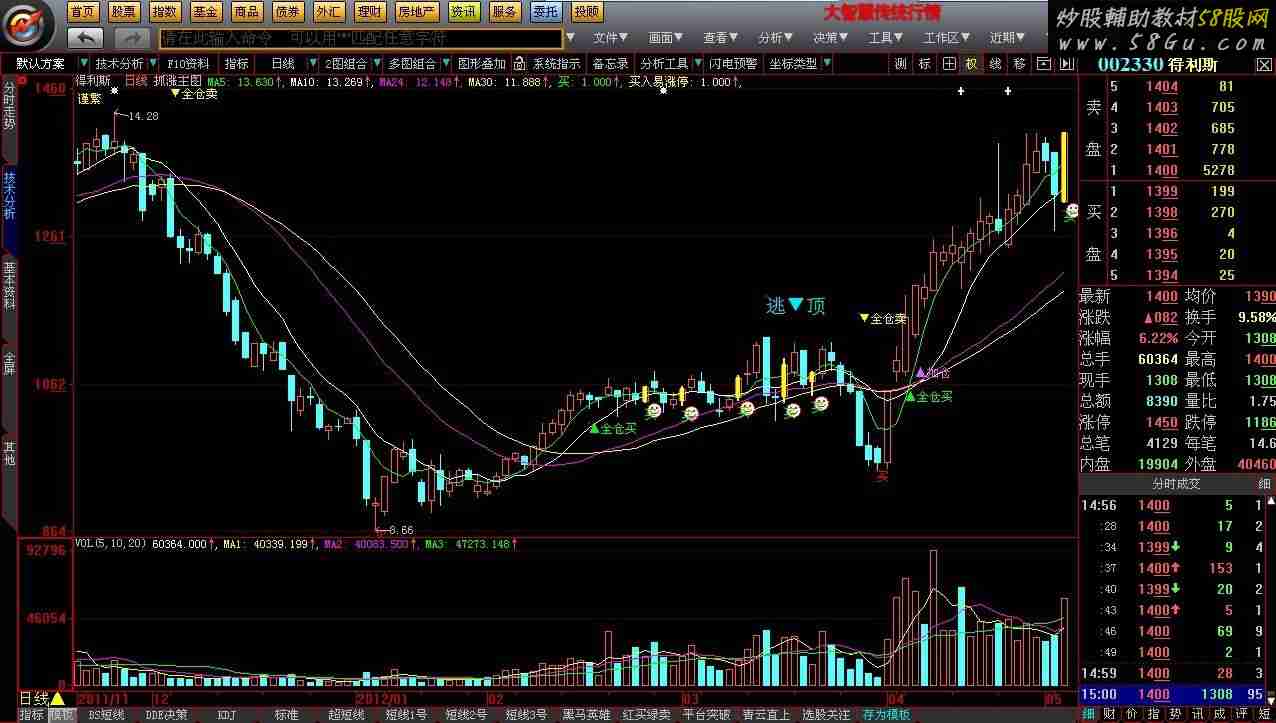The height and width of the screenshot is (723, 1276).
Task: Click the window layout icon beside 移
Action: pyautogui.click(x=1043, y=63)
